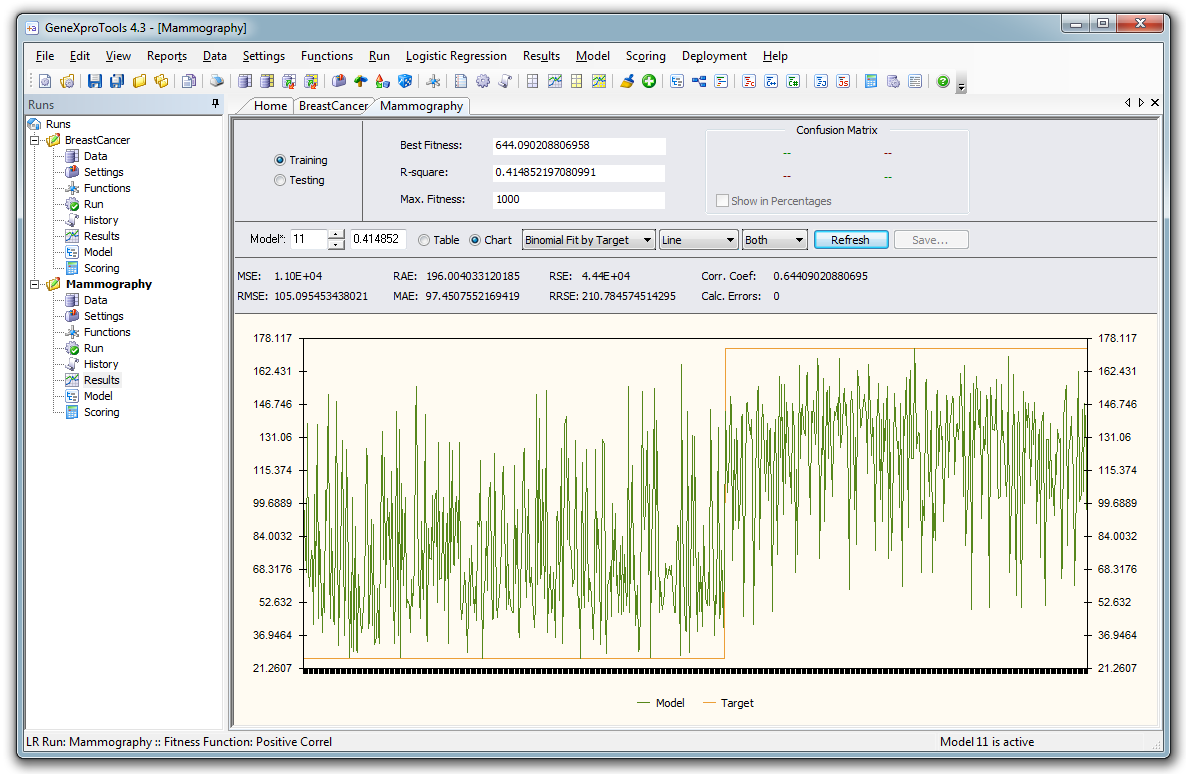Image resolution: width=1186 pixels, height=774 pixels.
Task: Open Scoring under Mammography in tree
Action: 101,412
